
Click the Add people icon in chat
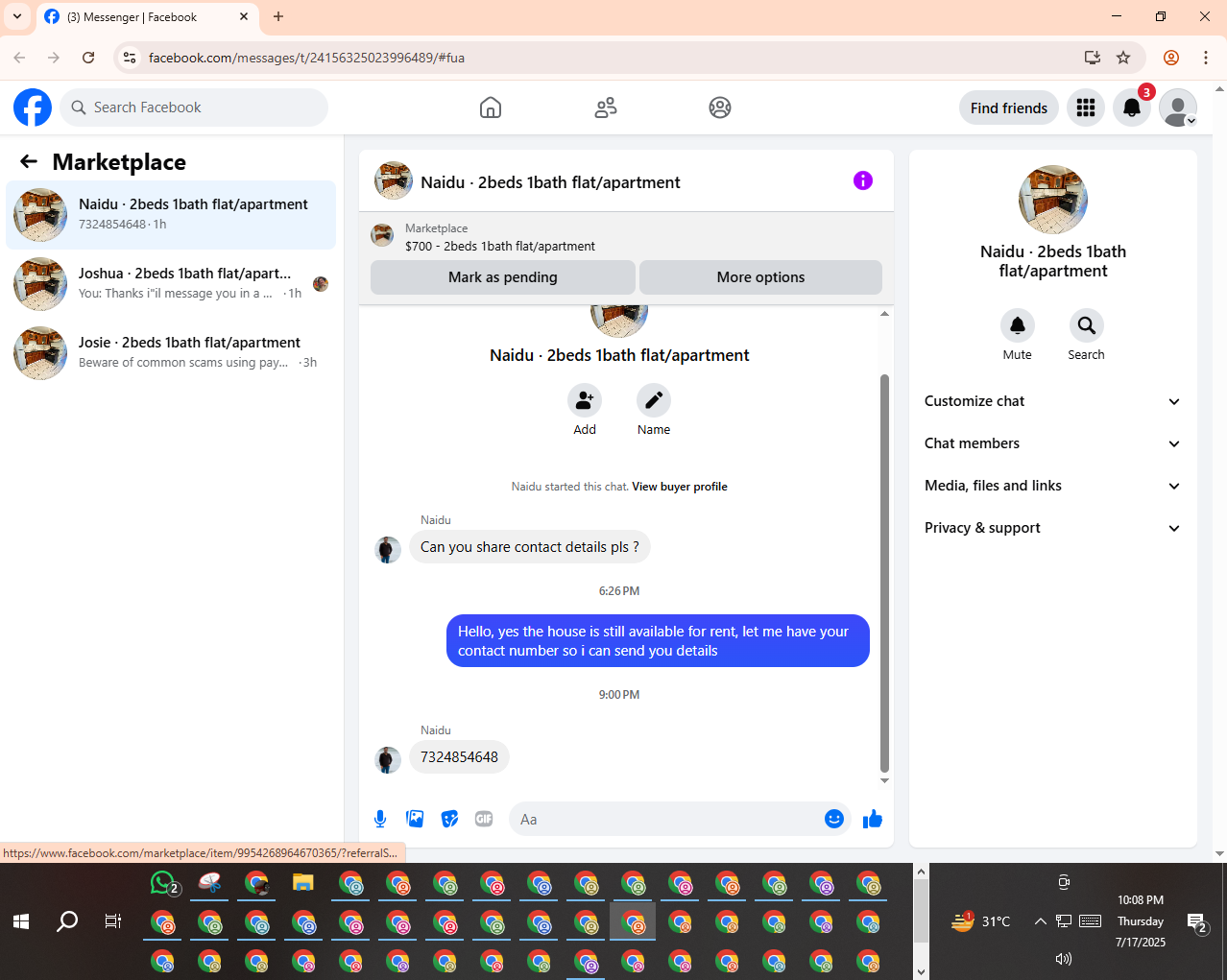click(x=585, y=400)
